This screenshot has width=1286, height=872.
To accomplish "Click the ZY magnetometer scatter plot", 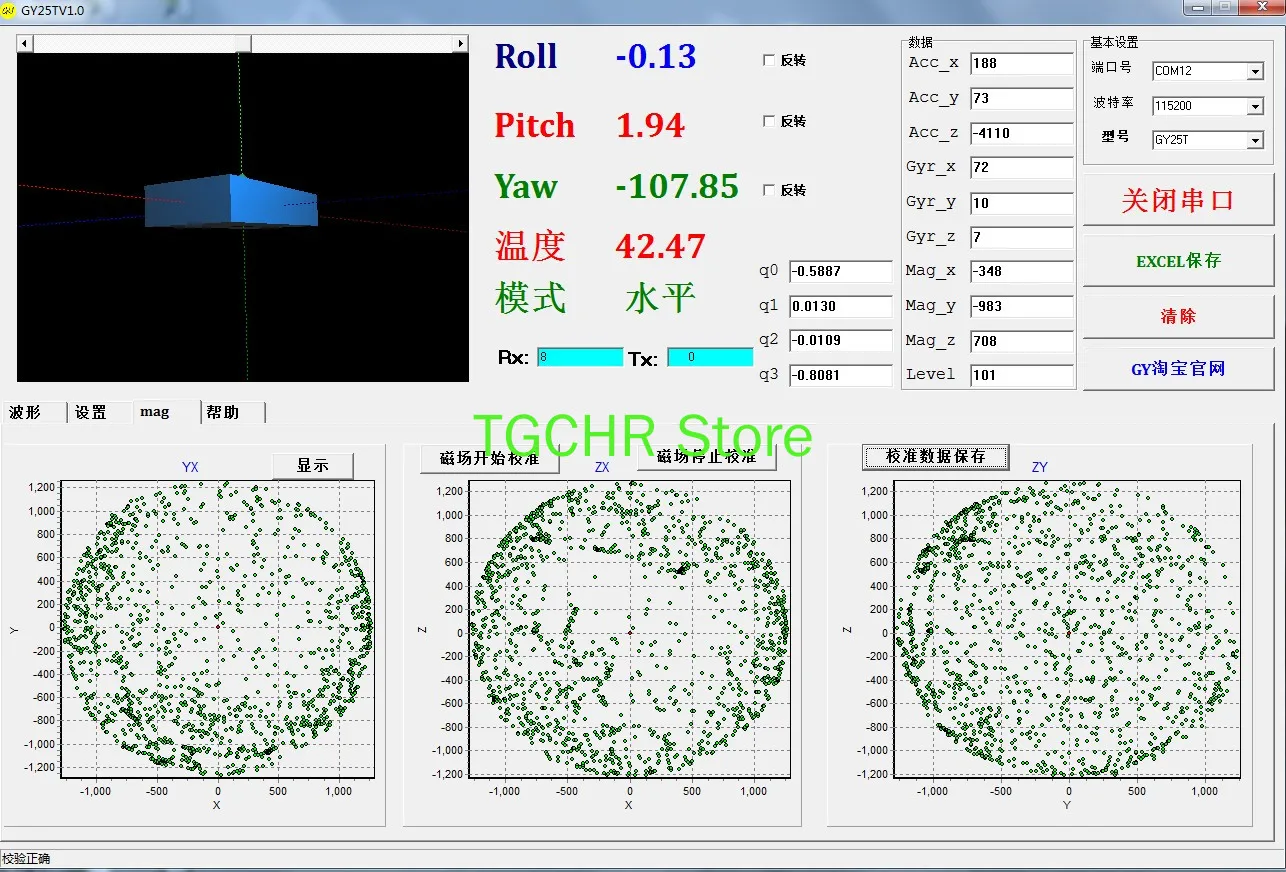I will (x=1067, y=628).
